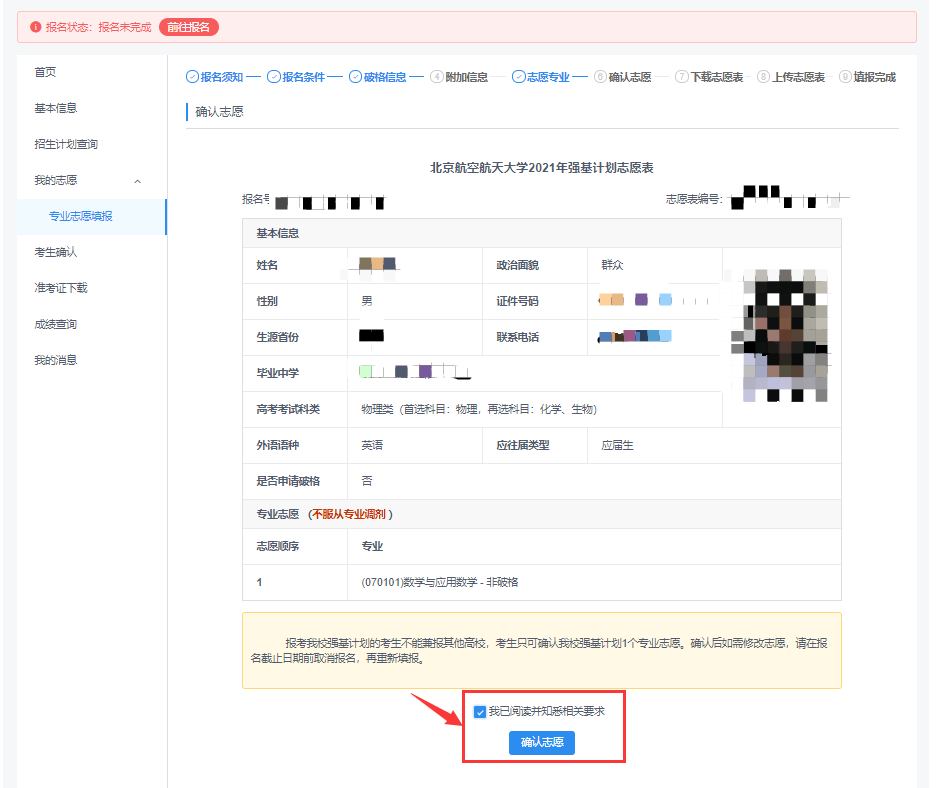Open 招生计划查询 sidebar item
Screen dimensions: 938x788
(x=66, y=144)
